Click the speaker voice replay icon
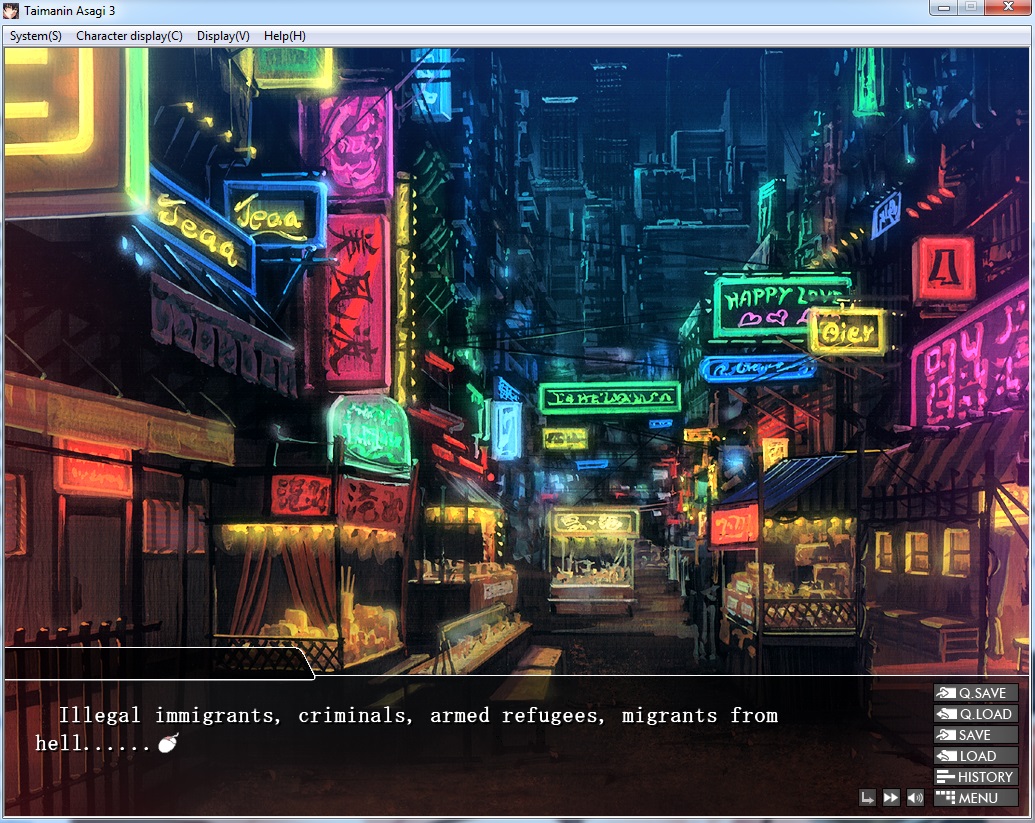1035x823 pixels. coord(915,798)
